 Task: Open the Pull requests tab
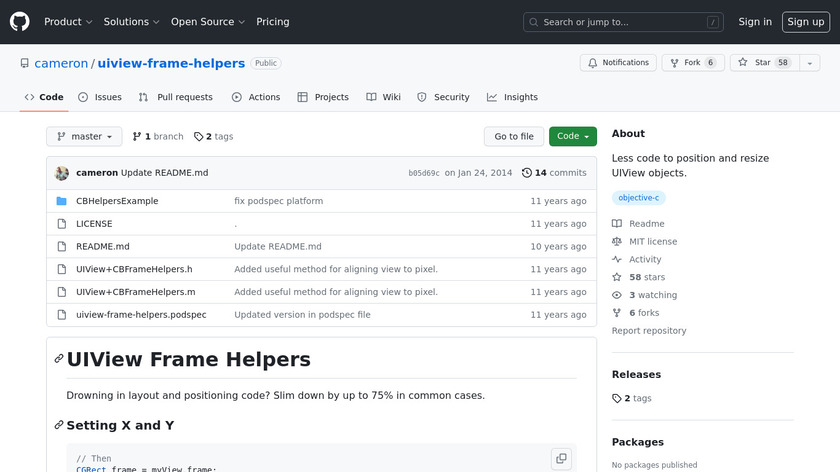coord(176,97)
